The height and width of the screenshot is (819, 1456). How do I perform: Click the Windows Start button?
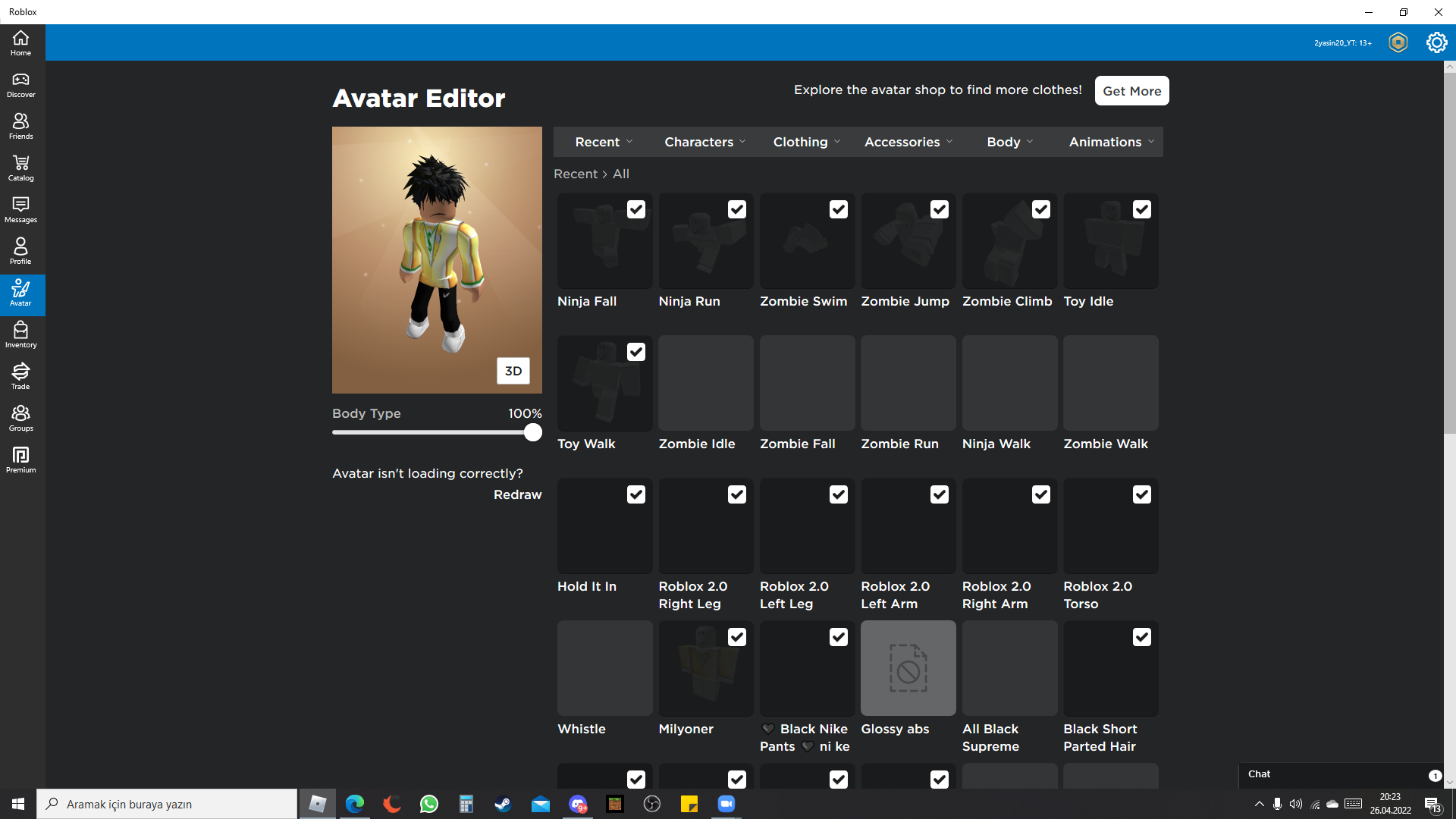pos(18,804)
